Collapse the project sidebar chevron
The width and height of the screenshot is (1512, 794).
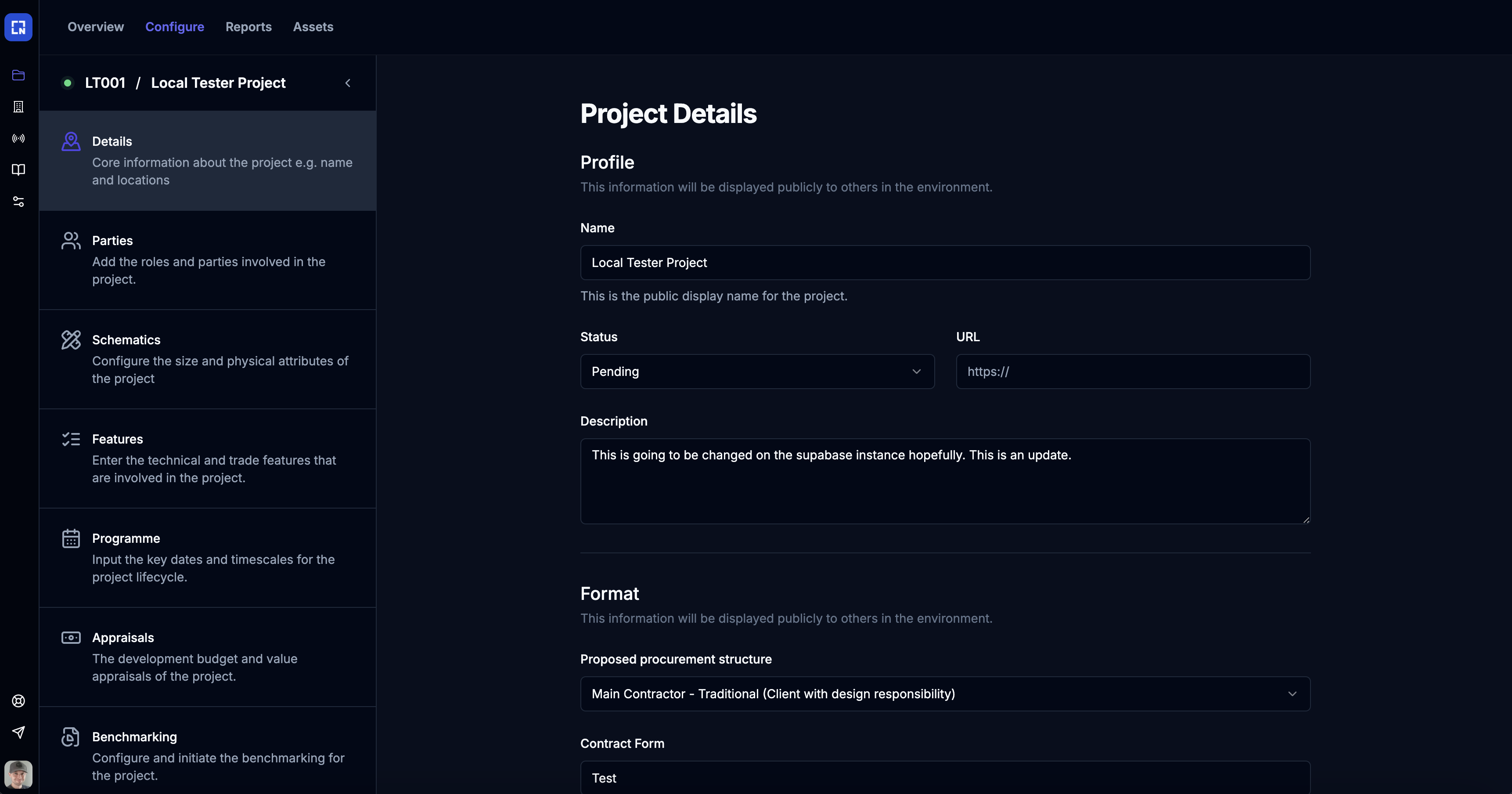347,83
